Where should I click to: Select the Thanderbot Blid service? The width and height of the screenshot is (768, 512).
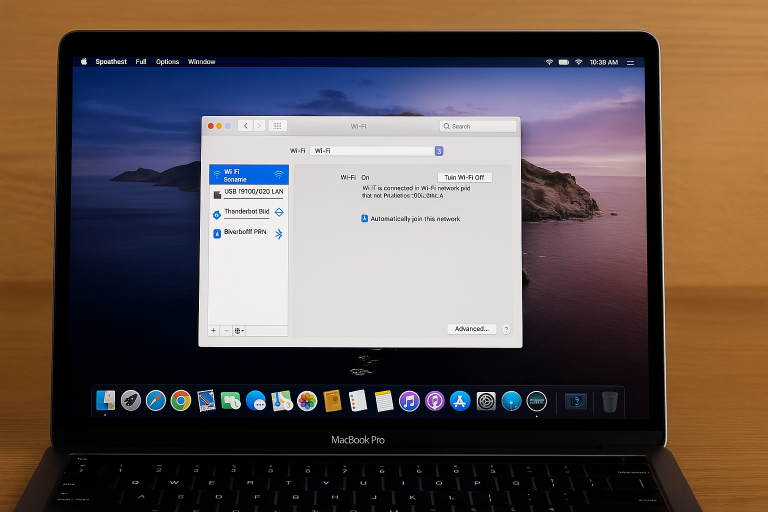[249, 213]
